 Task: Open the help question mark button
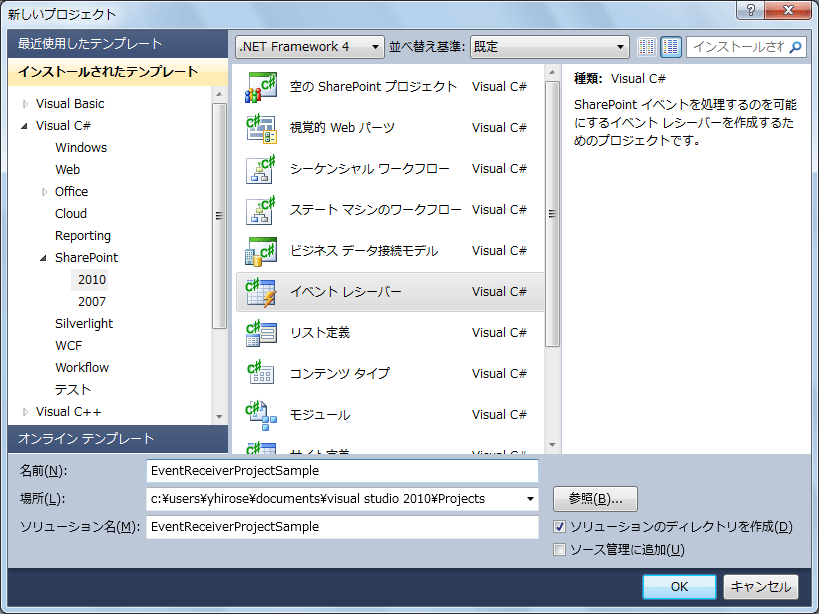[x=751, y=10]
